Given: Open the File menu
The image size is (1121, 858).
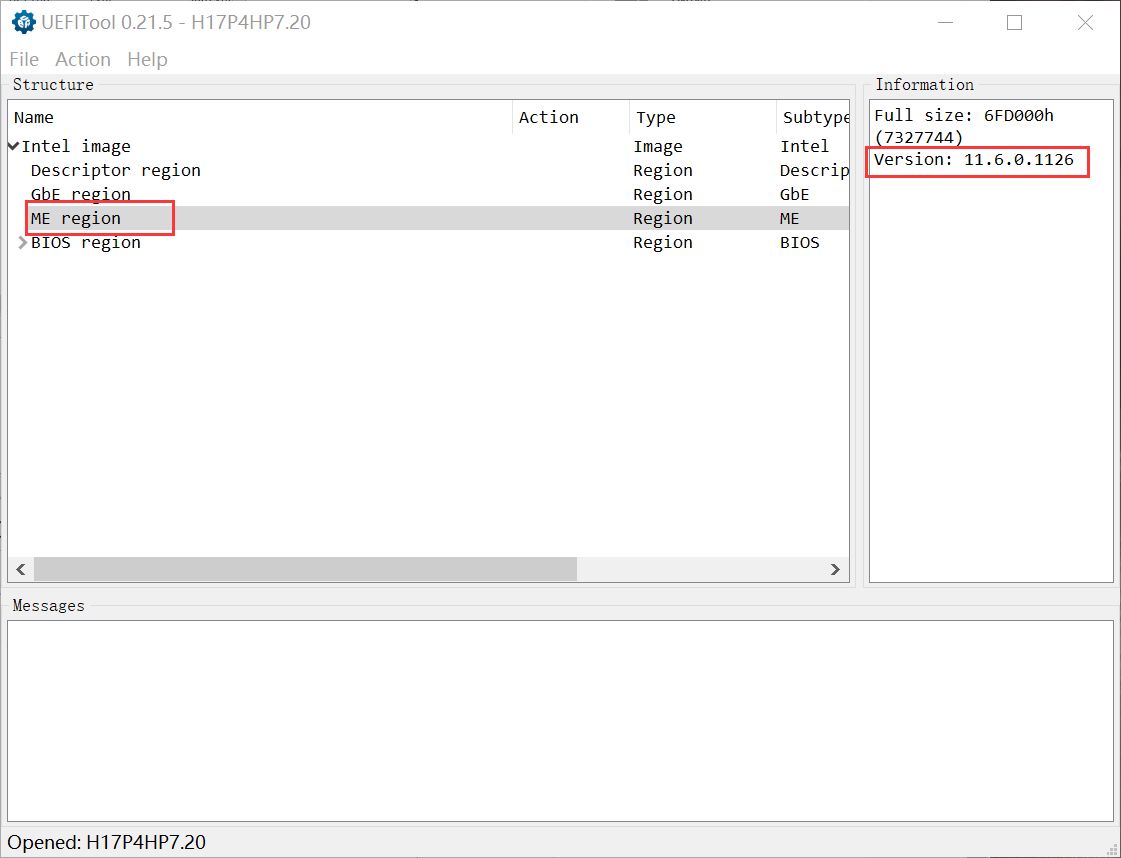Looking at the screenshot, I should click(x=24, y=59).
